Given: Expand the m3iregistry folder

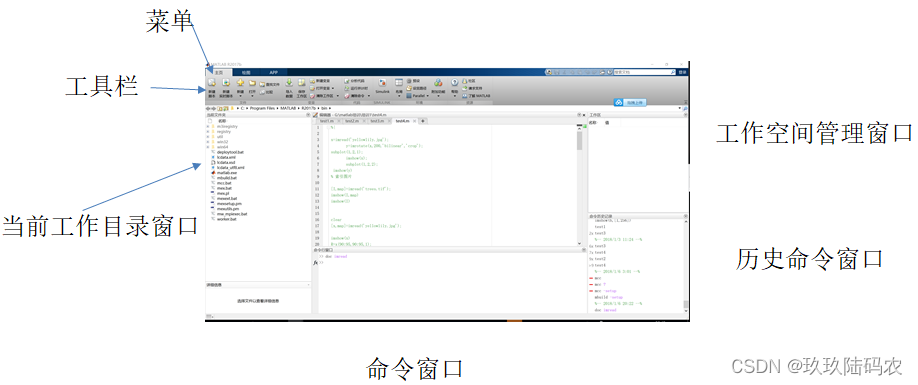Looking at the screenshot, I should (x=208, y=126).
